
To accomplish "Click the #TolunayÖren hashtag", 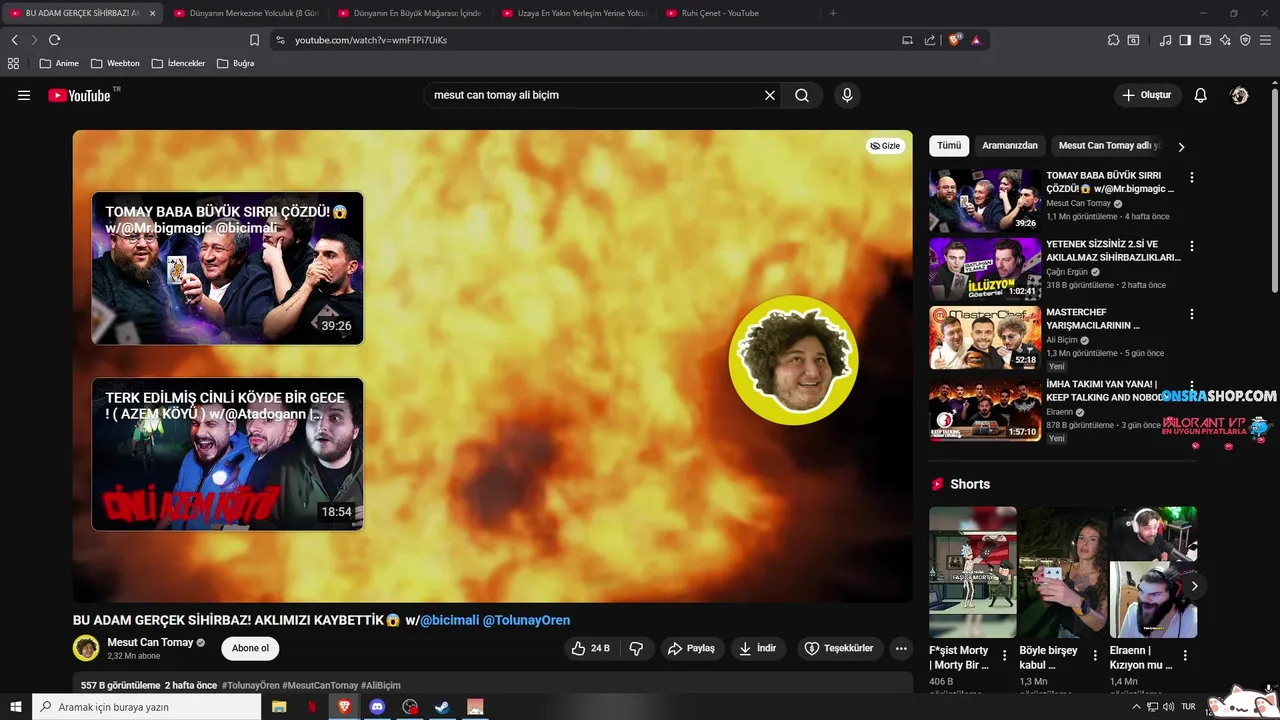I will (251, 685).
